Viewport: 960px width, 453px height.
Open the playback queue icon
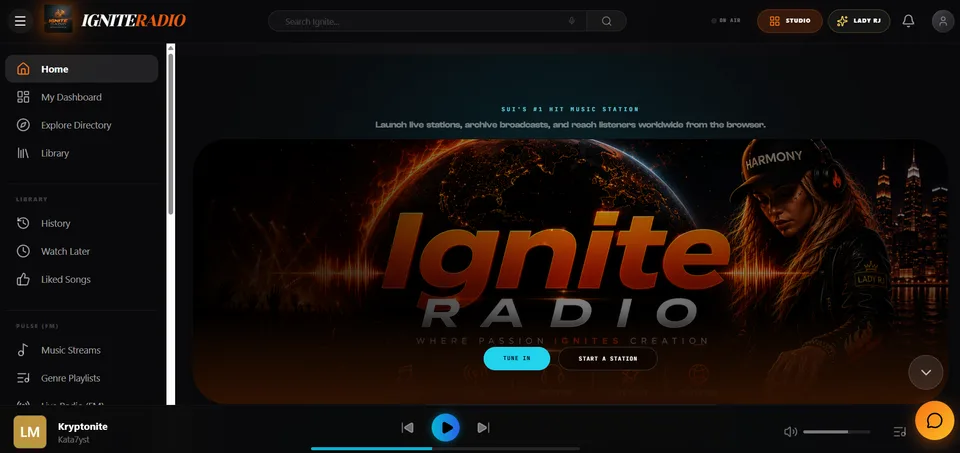[899, 432]
